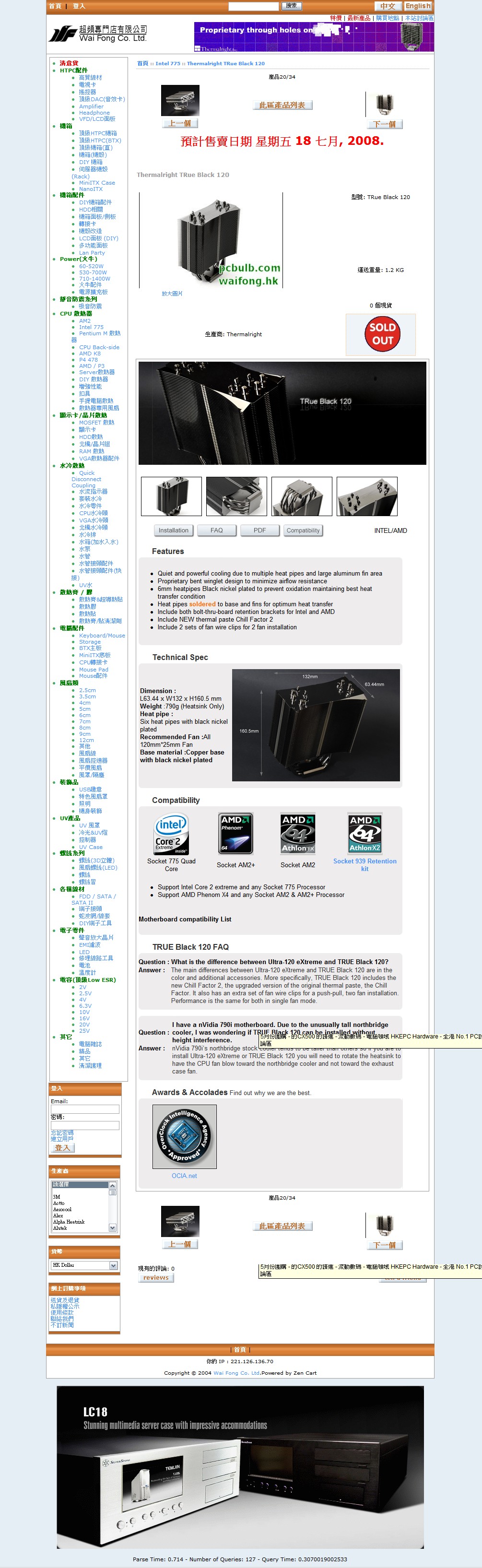Click the AMD Phenom Socket AM2+ logo

235,833
